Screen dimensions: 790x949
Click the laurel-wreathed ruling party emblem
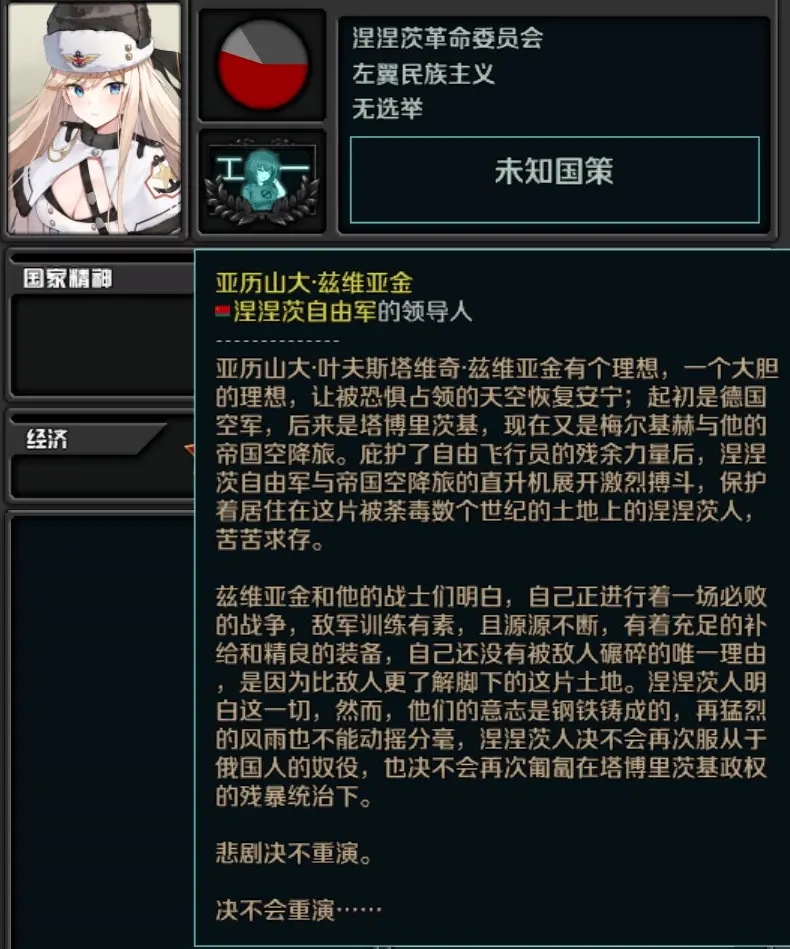[x=262, y=180]
